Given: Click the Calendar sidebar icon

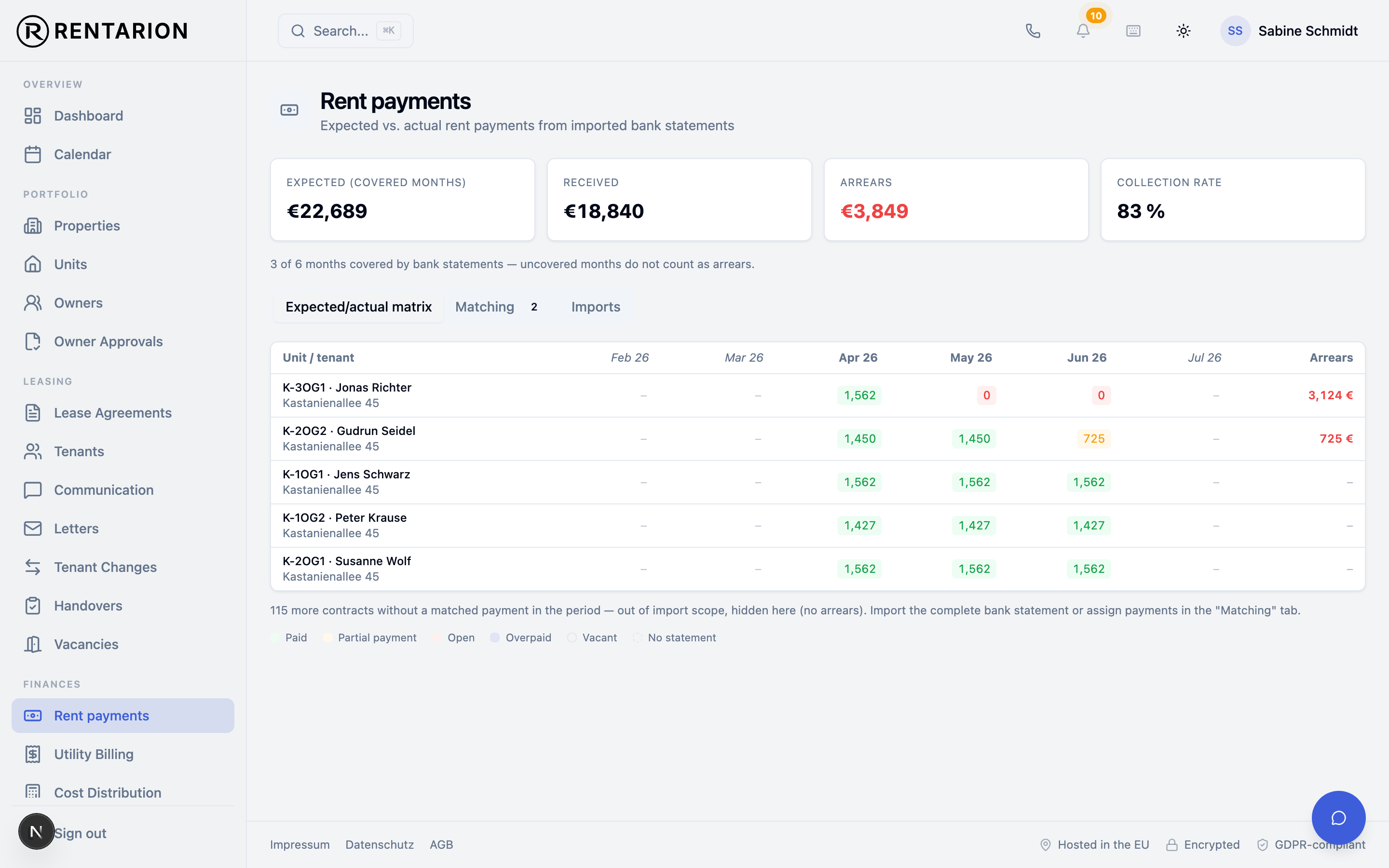Looking at the screenshot, I should (33, 154).
